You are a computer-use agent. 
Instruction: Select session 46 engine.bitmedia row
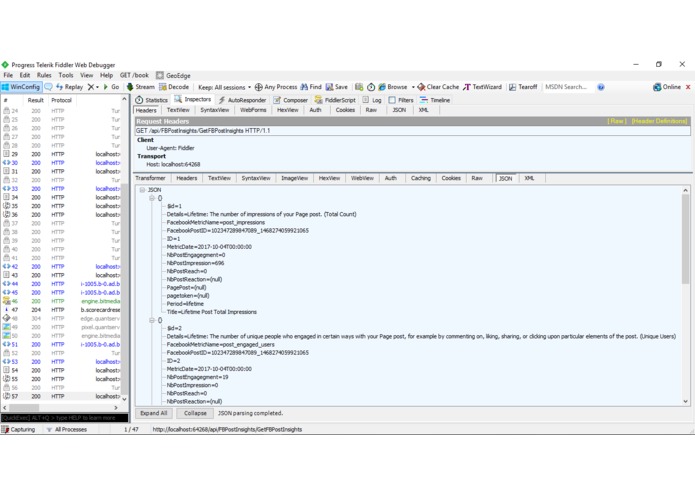click(x=62, y=301)
